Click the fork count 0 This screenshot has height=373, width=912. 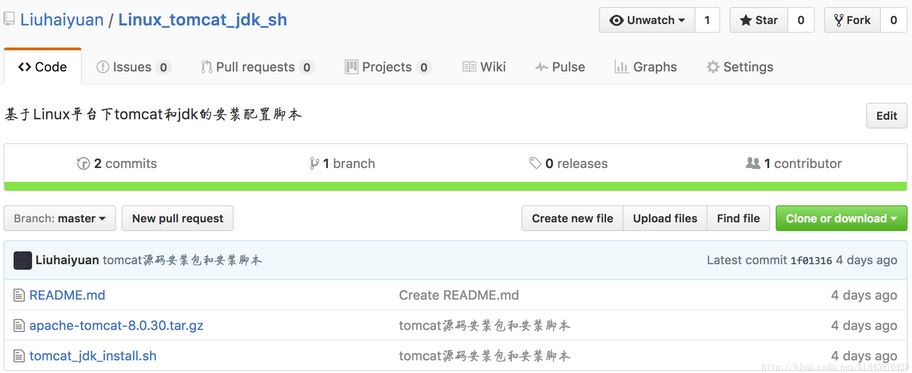coord(893,20)
